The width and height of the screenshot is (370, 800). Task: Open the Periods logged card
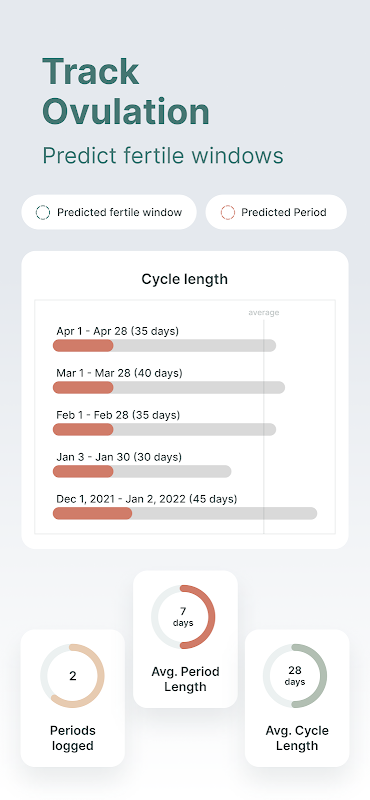click(x=73, y=698)
